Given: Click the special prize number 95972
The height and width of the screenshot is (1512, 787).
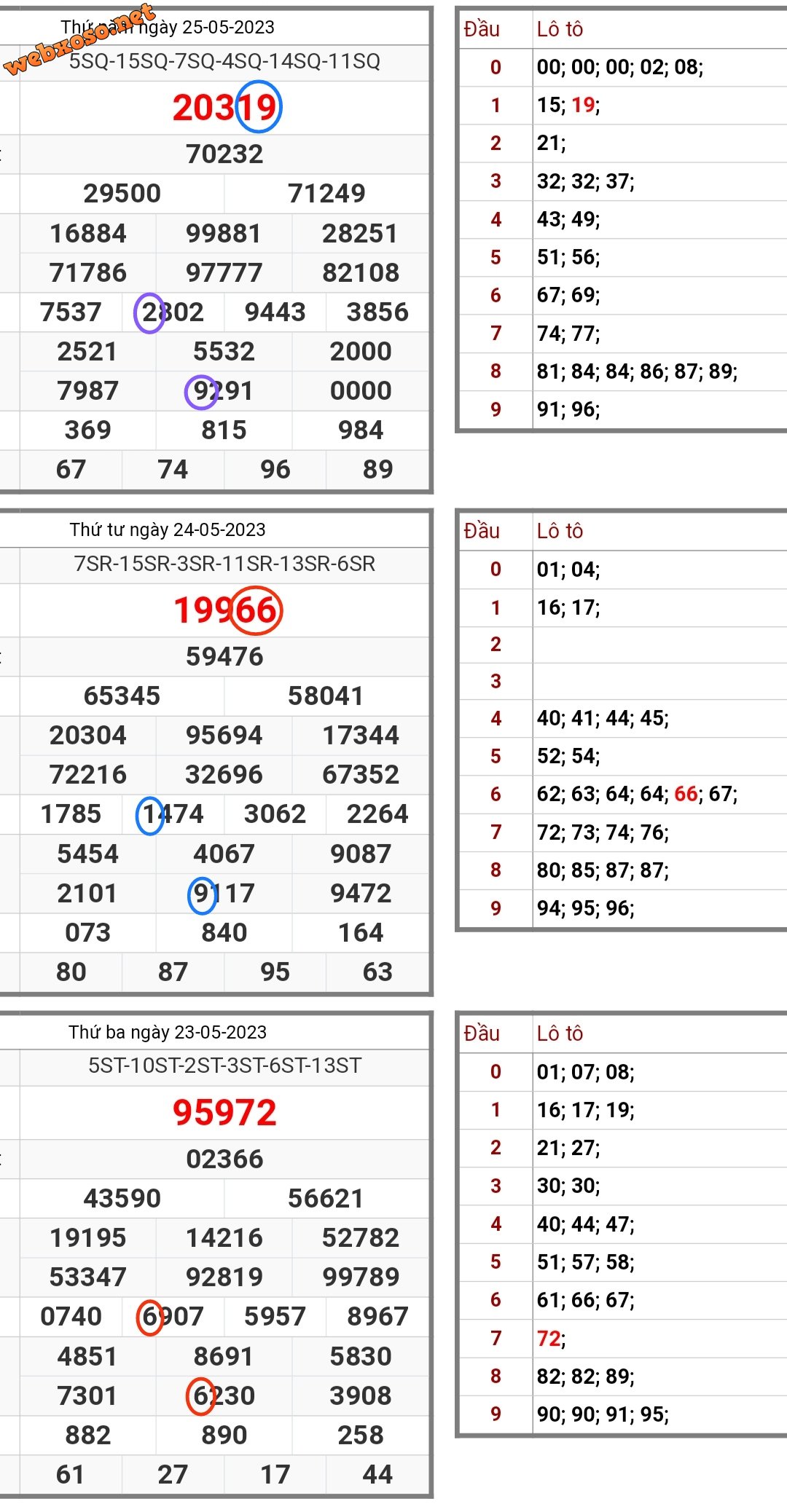Looking at the screenshot, I should coord(224,1113).
